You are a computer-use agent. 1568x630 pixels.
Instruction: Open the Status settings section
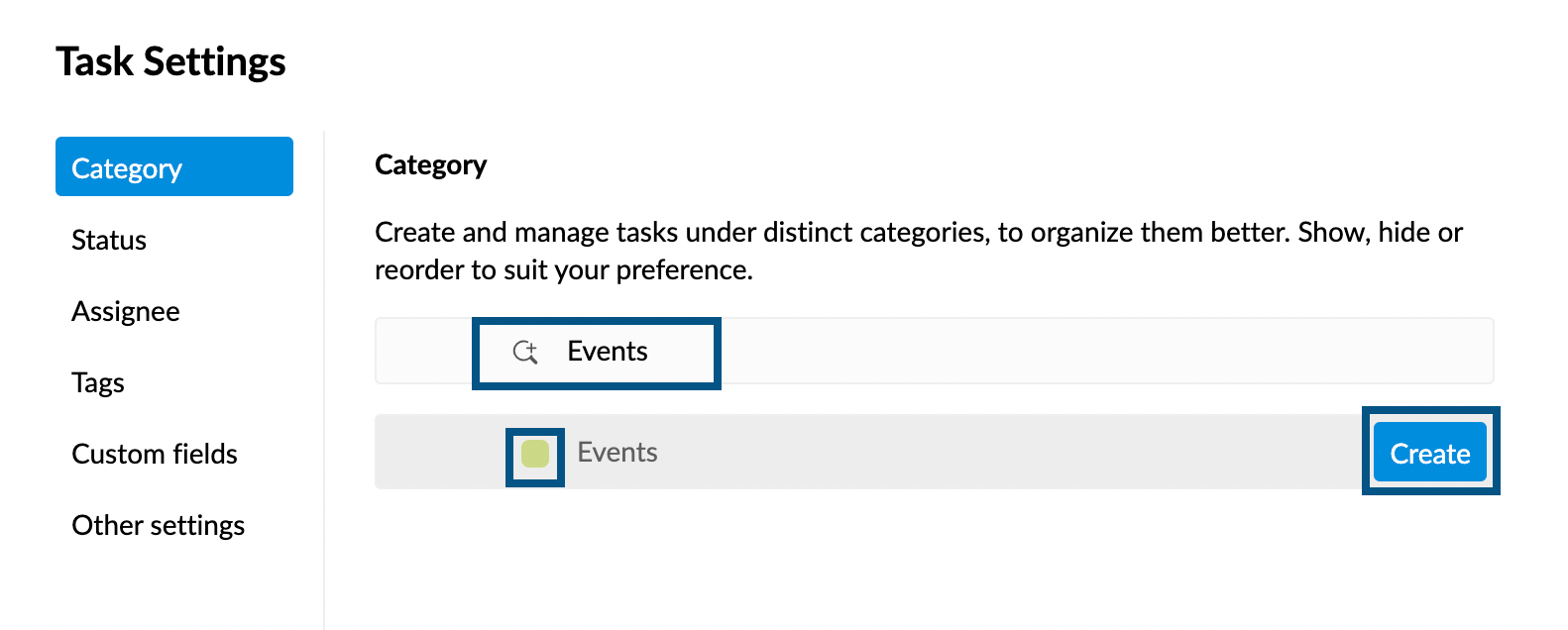click(108, 240)
